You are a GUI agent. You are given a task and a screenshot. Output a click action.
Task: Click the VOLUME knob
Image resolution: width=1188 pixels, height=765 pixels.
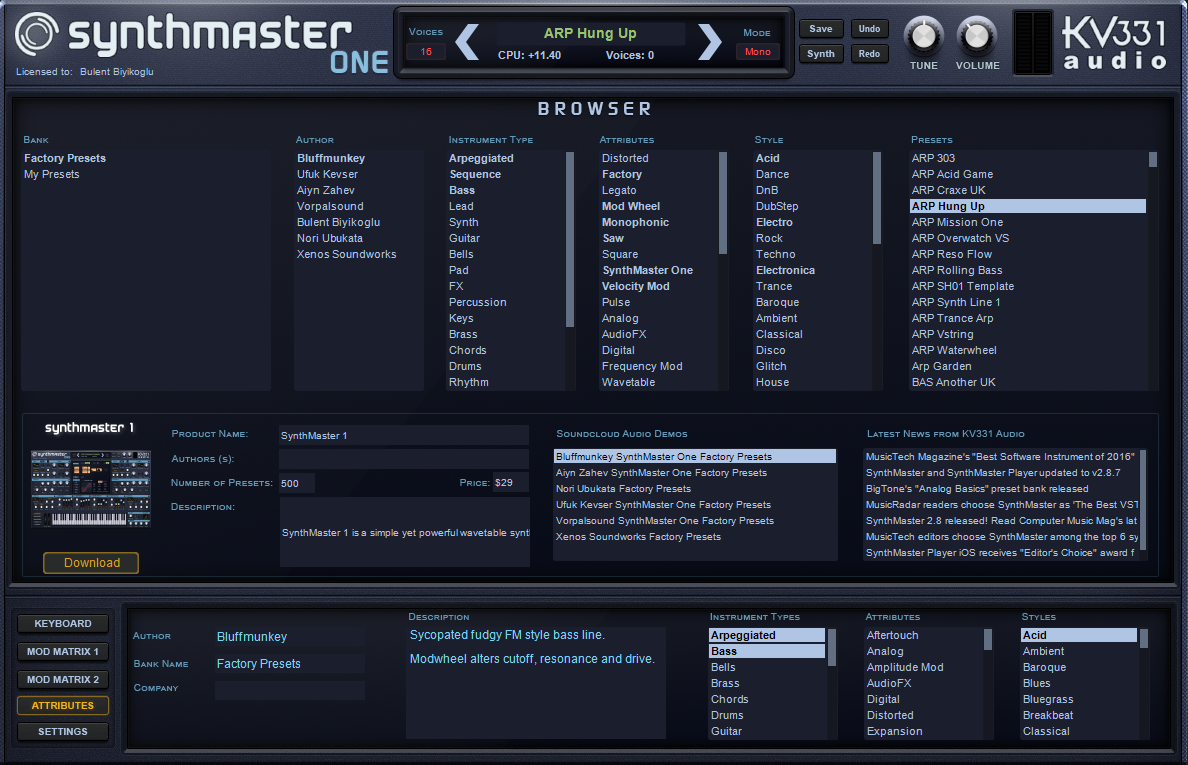(x=977, y=37)
